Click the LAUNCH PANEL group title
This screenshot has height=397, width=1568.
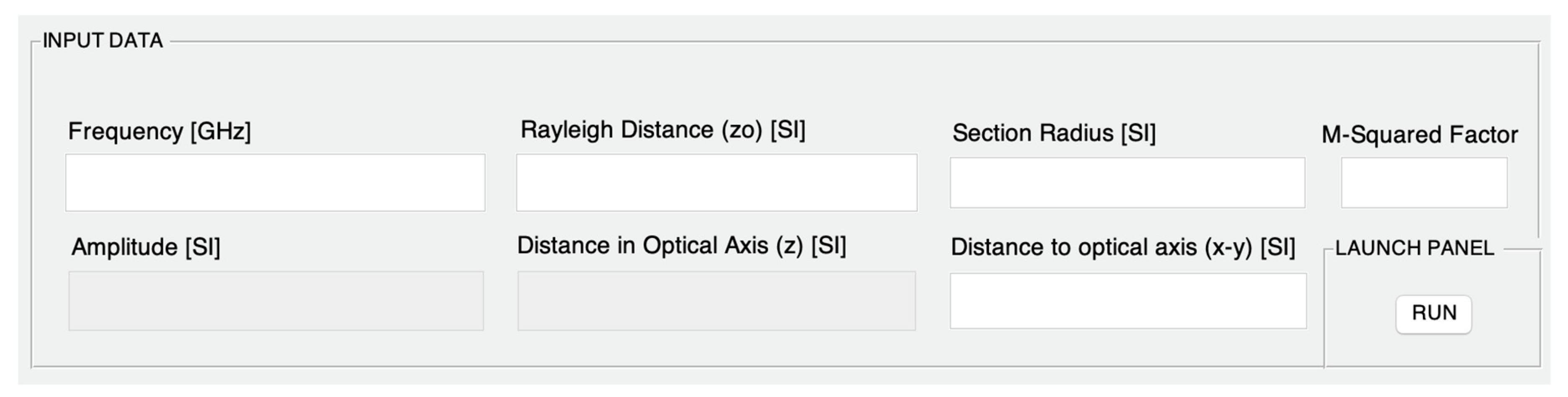coord(1414,249)
